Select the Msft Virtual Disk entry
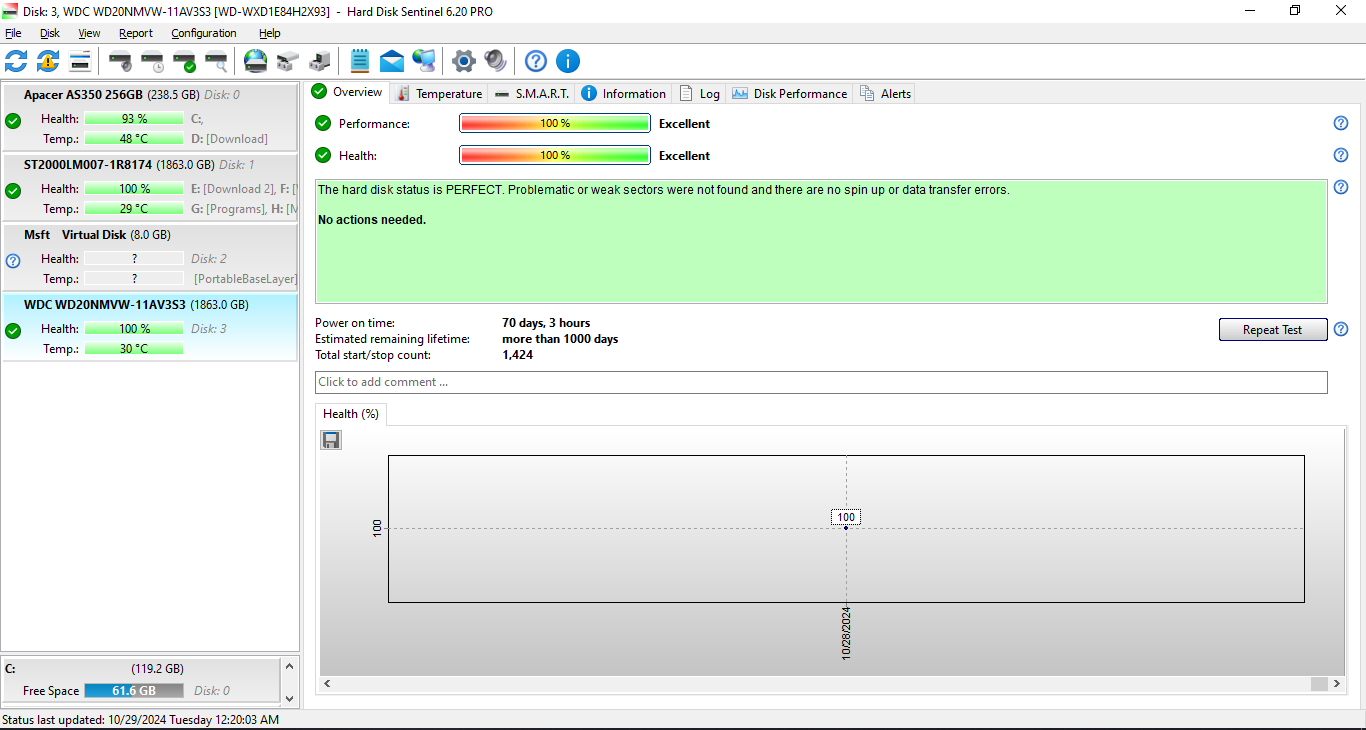This screenshot has height=730, width=1366. [150, 258]
